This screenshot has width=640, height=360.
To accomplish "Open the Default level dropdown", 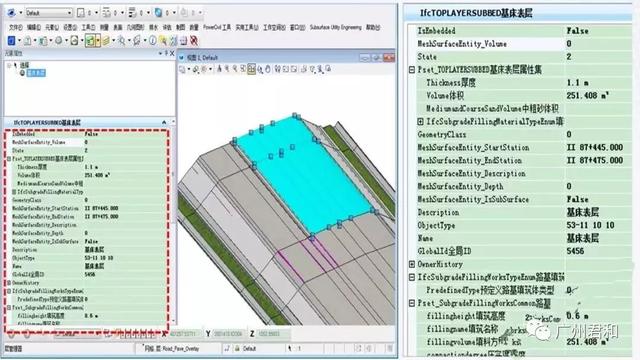I will coord(48,13).
